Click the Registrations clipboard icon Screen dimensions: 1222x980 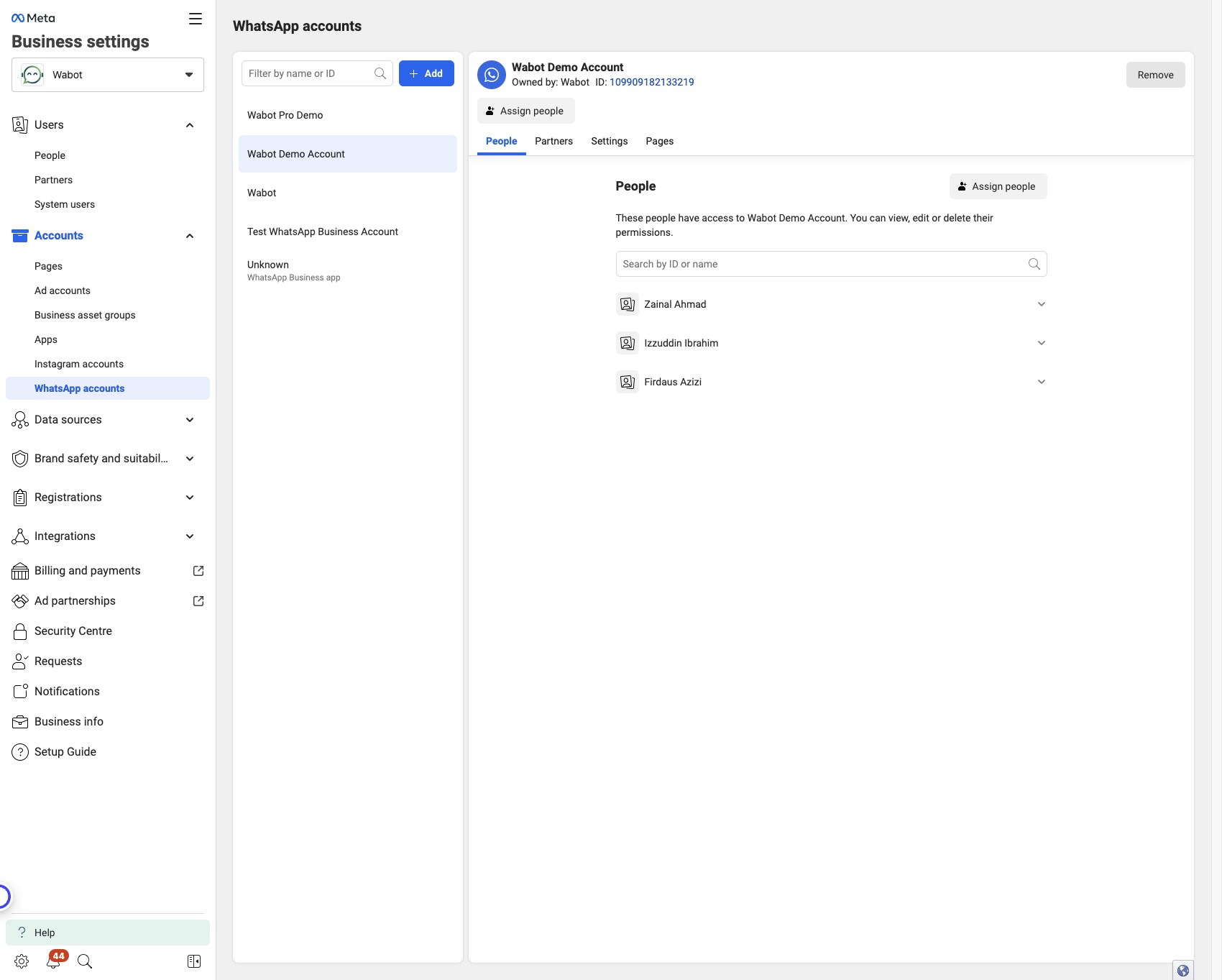(20, 498)
